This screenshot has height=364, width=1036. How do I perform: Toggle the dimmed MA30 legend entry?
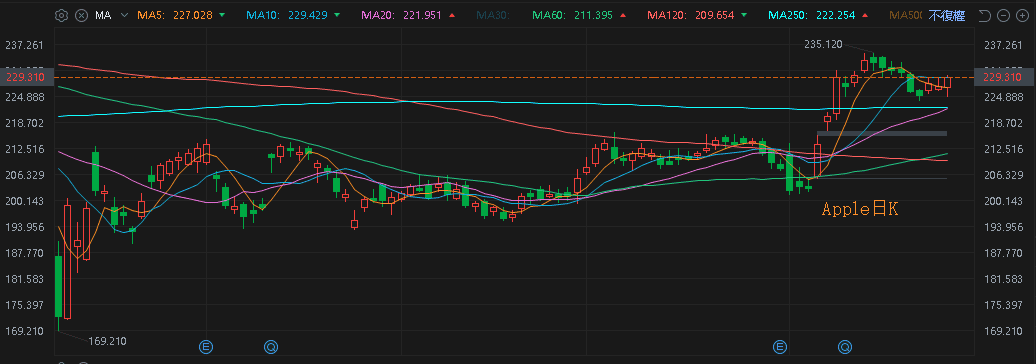(492, 15)
